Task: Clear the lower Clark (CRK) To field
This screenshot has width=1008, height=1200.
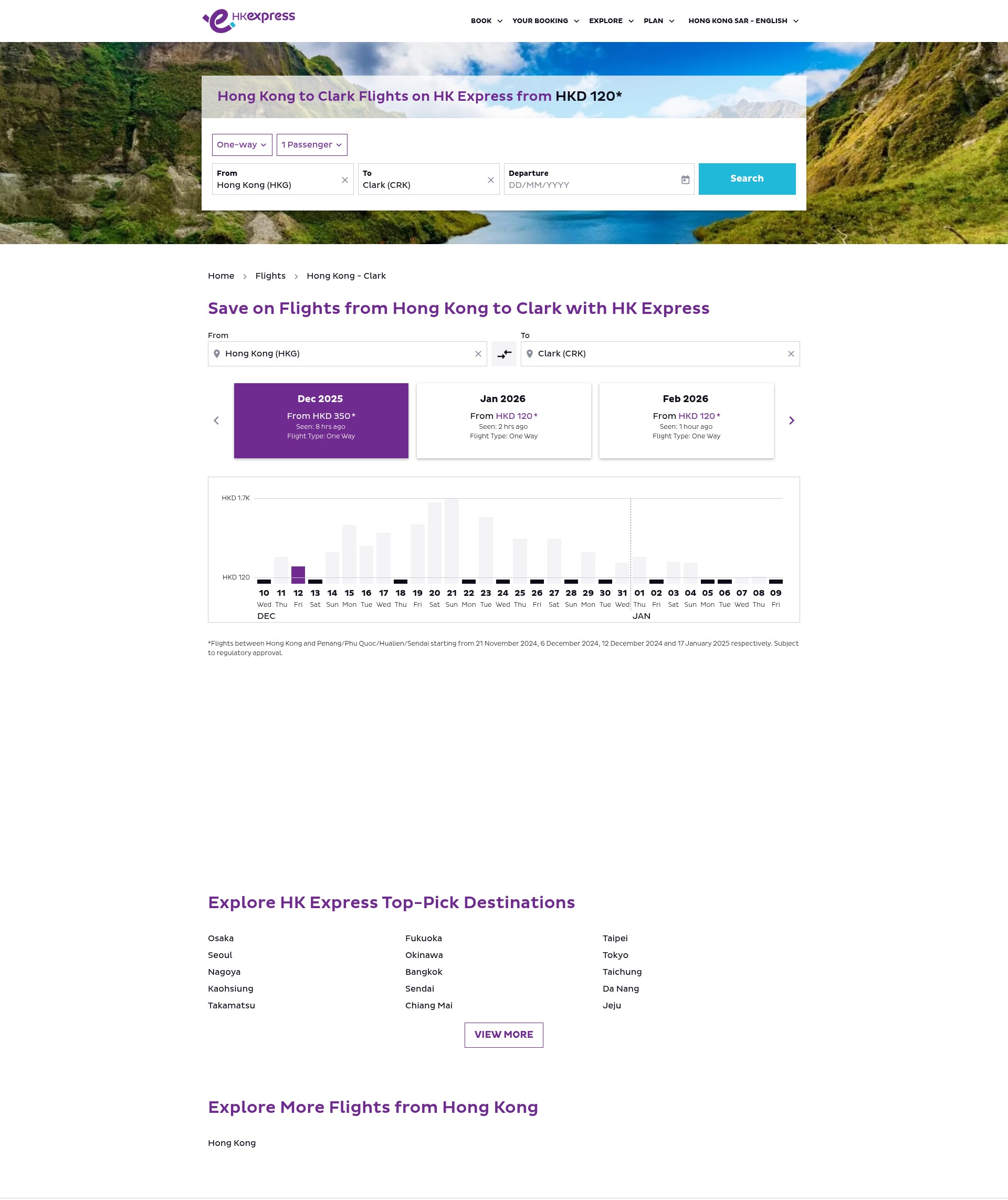Action: [x=791, y=354]
